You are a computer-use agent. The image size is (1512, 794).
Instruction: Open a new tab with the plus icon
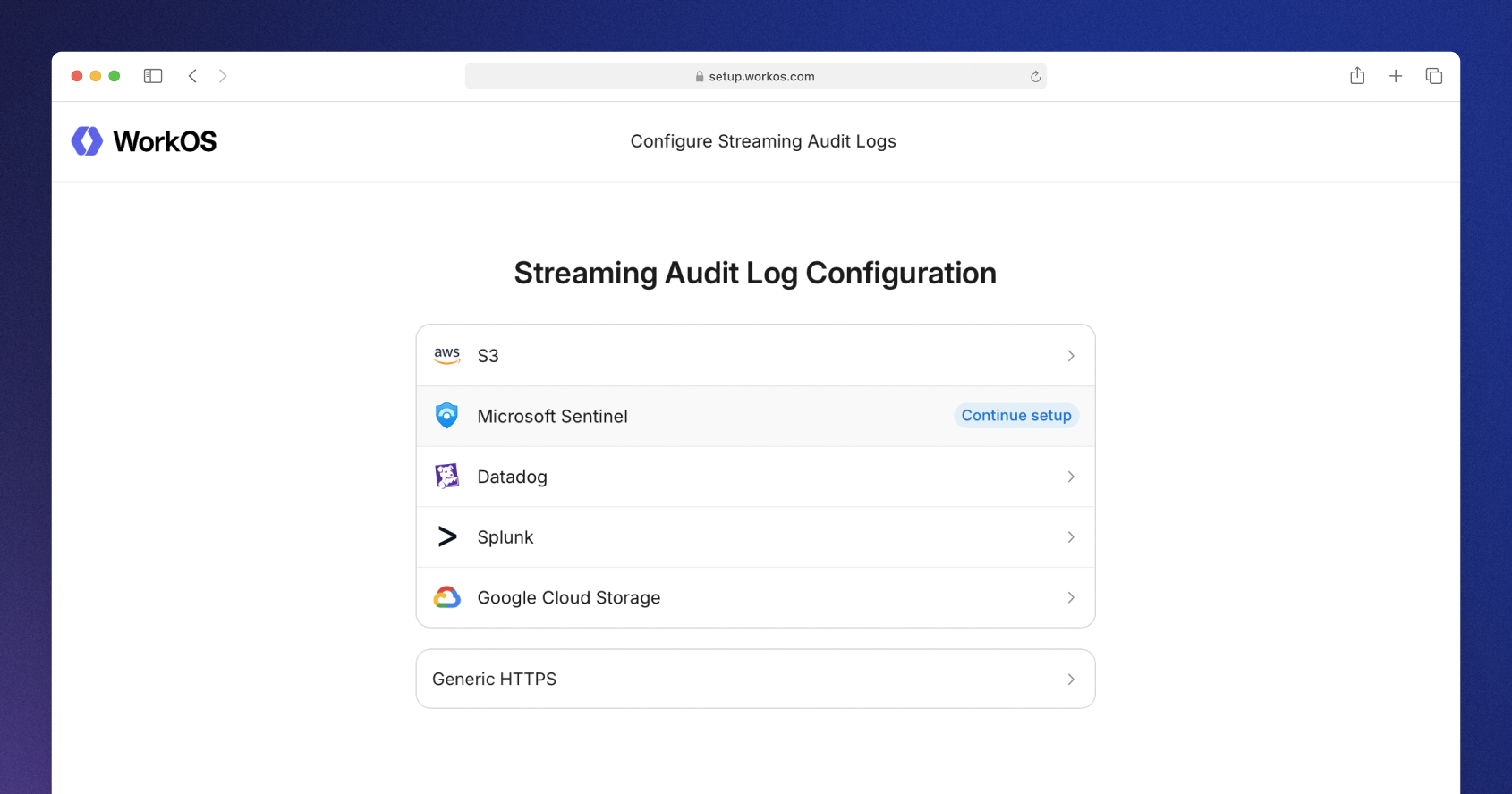(x=1396, y=76)
